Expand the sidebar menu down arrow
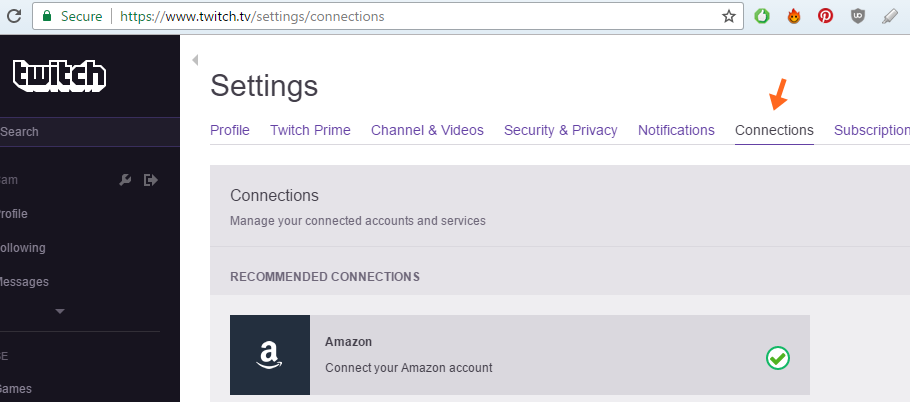Screen dimensions: 910x402 pos(60,312)
